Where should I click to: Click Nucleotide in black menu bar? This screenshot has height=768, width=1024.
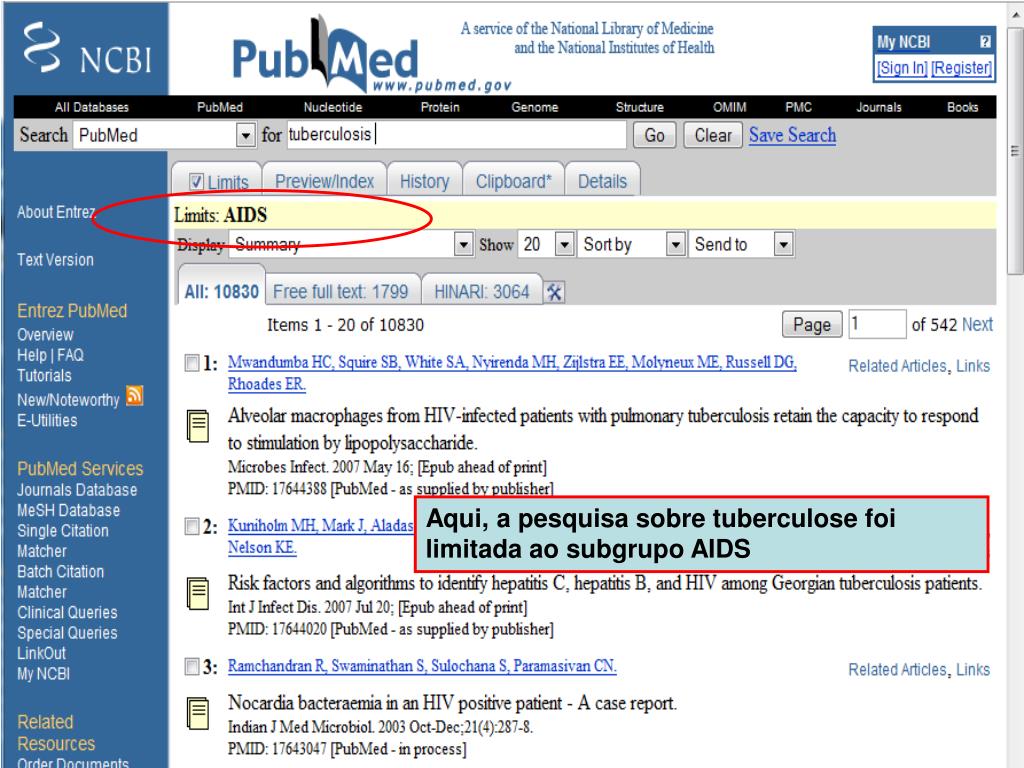point(332,107)
